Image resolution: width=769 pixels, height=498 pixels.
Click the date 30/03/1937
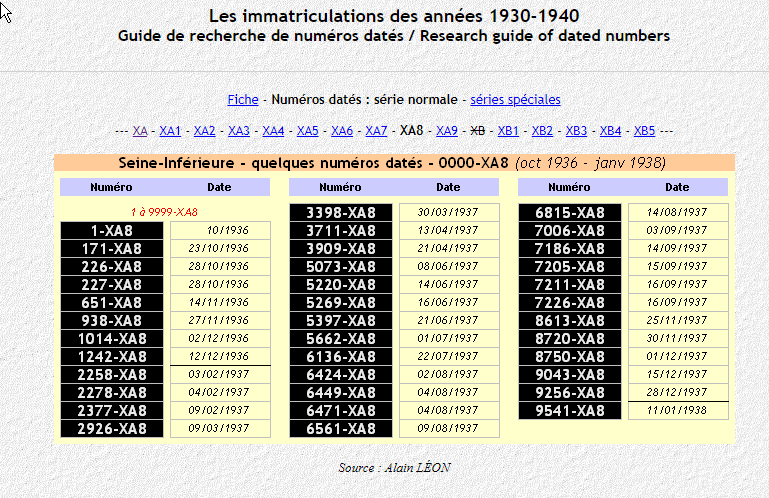(x=448, y=212)
